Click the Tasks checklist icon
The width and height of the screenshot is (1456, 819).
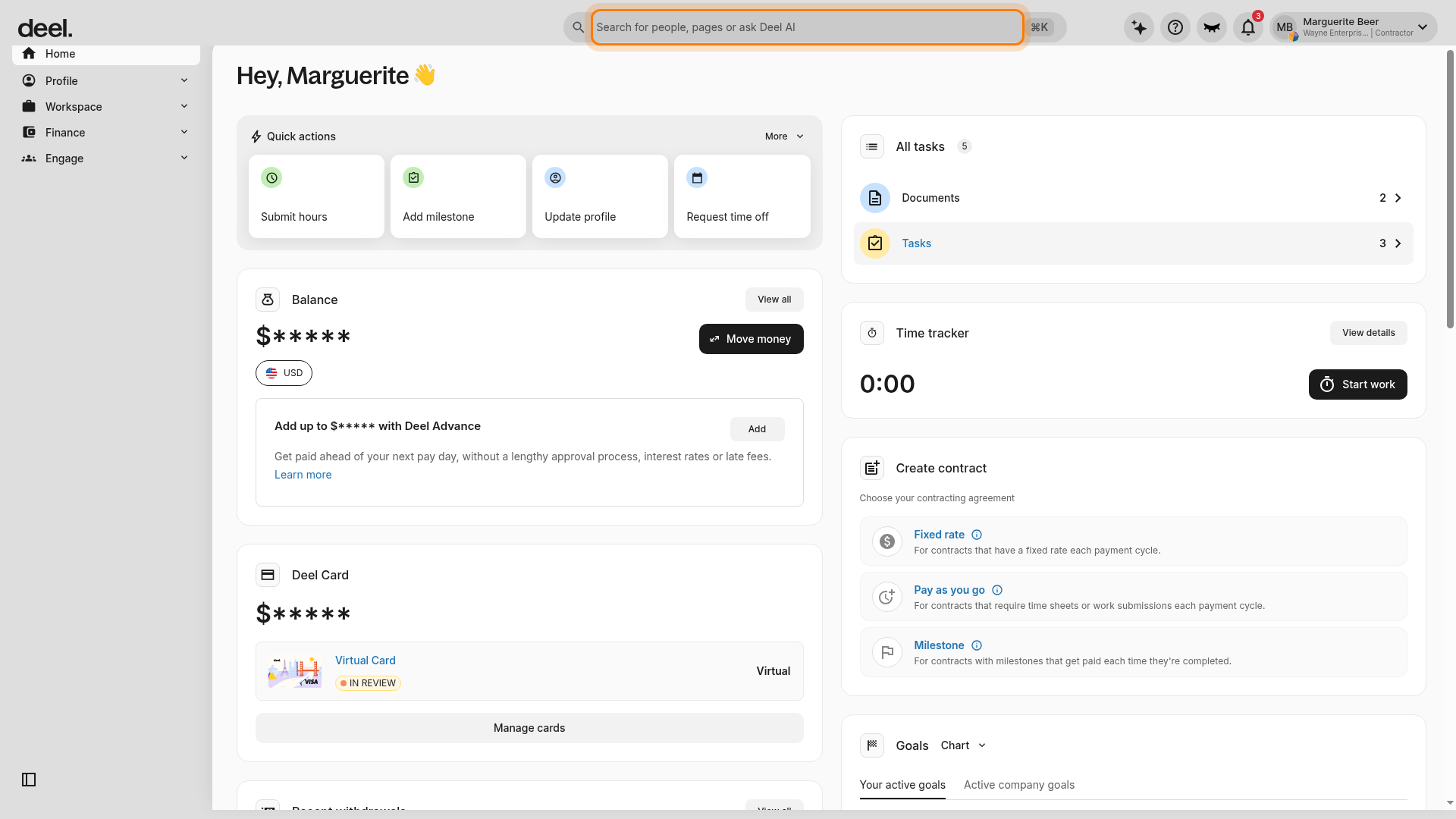tap(875, 243)
